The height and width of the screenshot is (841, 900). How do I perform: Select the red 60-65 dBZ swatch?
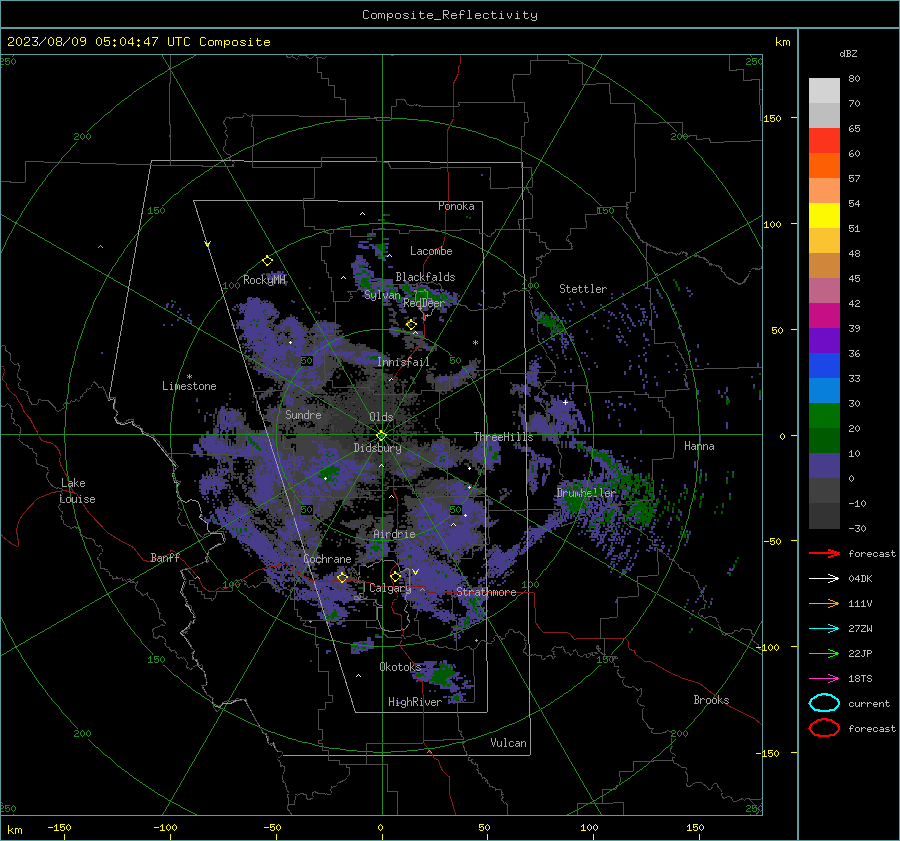click(x=824, y=141)
